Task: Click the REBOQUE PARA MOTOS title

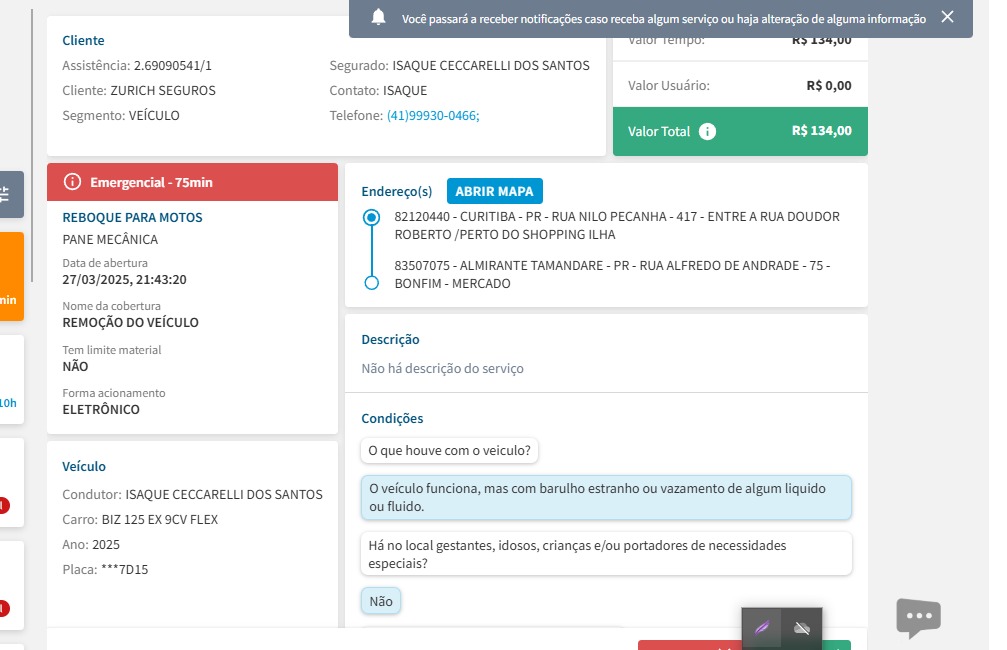Action: coord(132,218)
